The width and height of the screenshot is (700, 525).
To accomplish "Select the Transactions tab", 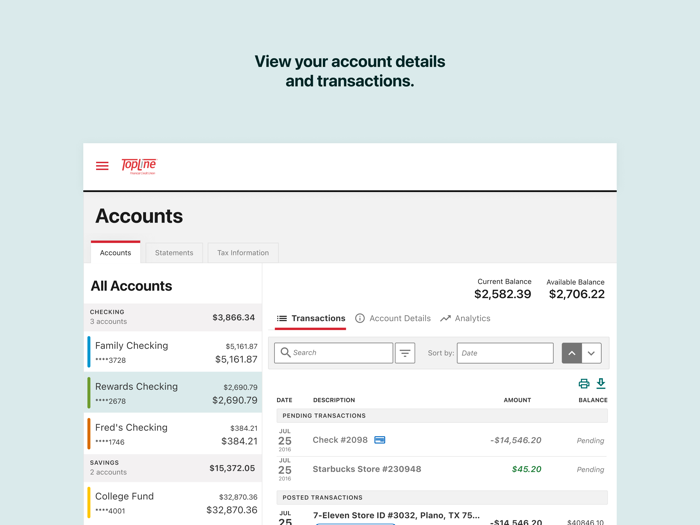I will click(x=311, y=318).
